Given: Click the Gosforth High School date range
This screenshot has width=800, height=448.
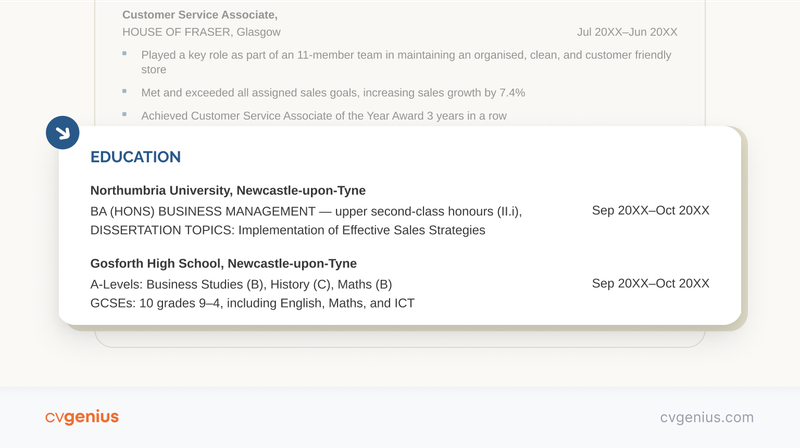Looking at the screenshot, I should (x=650, y=284).
